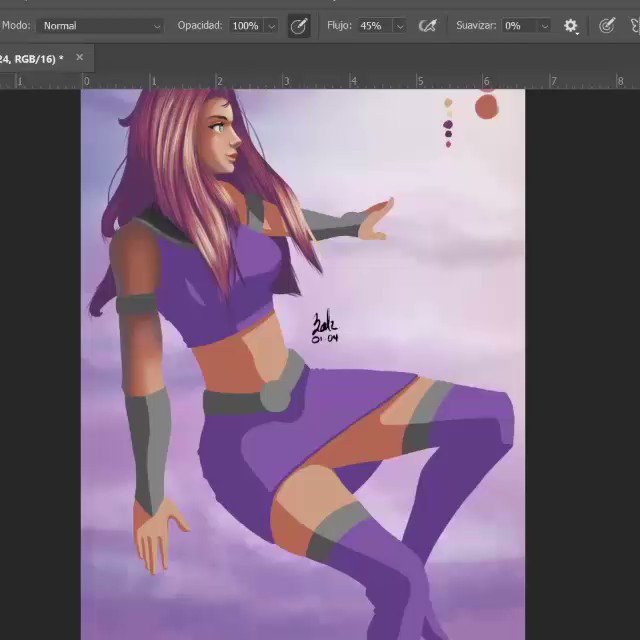640x640 pixels.
Task: Open the Modo blending mode dropdown
Action: pos(100,26)
